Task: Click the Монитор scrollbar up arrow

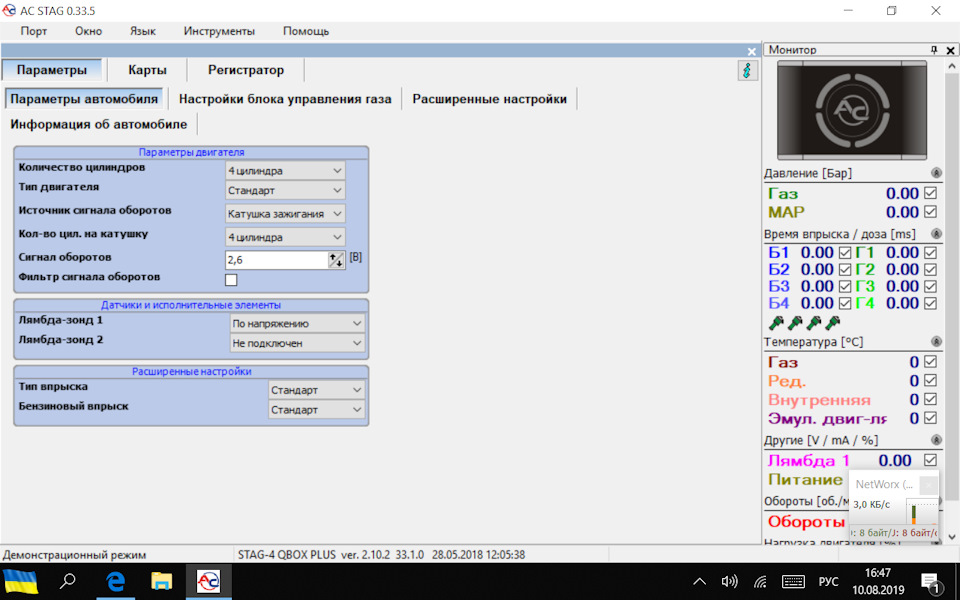Action: [951, 66]
